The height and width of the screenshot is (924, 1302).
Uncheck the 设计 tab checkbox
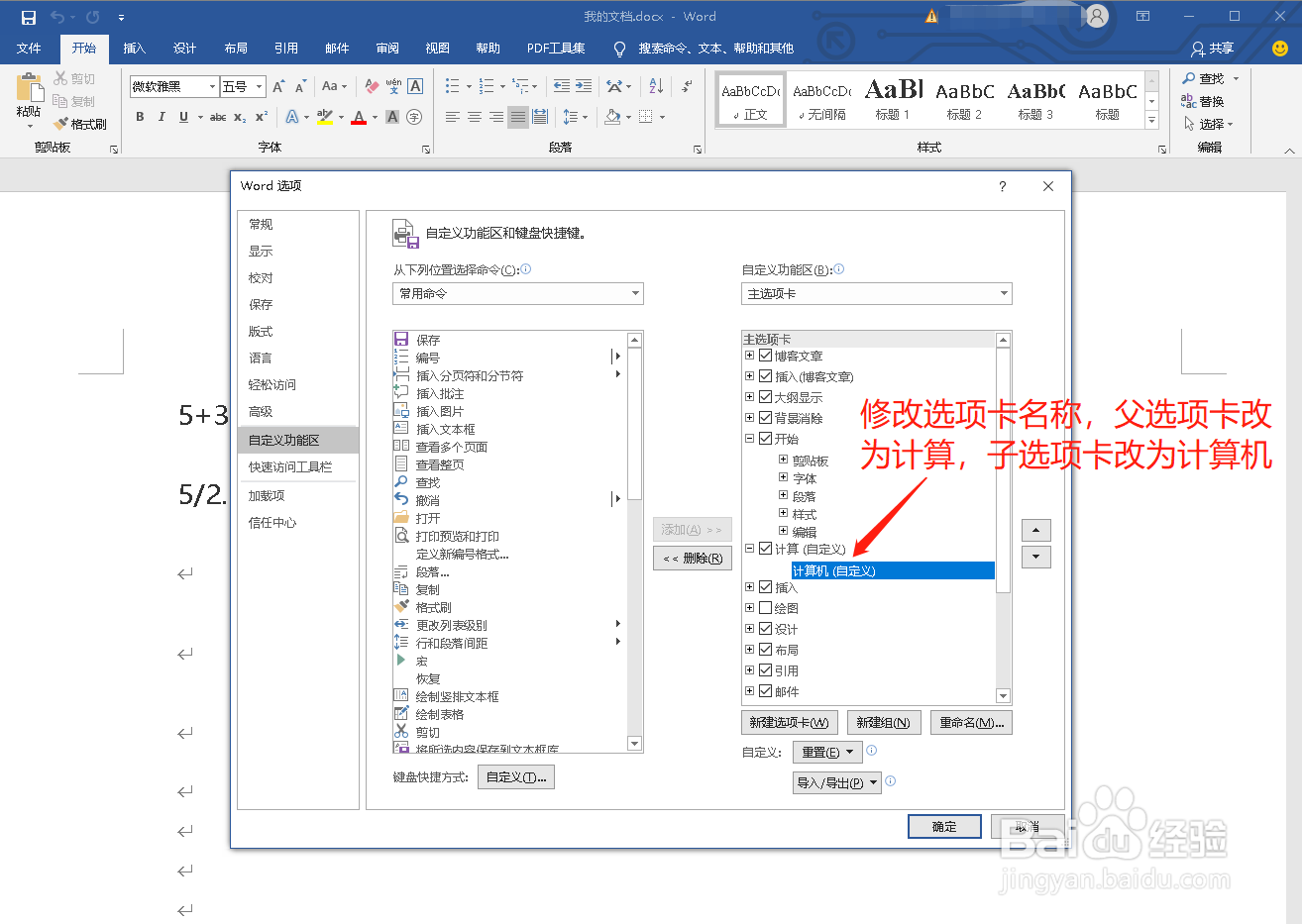[x=766, y=629]
